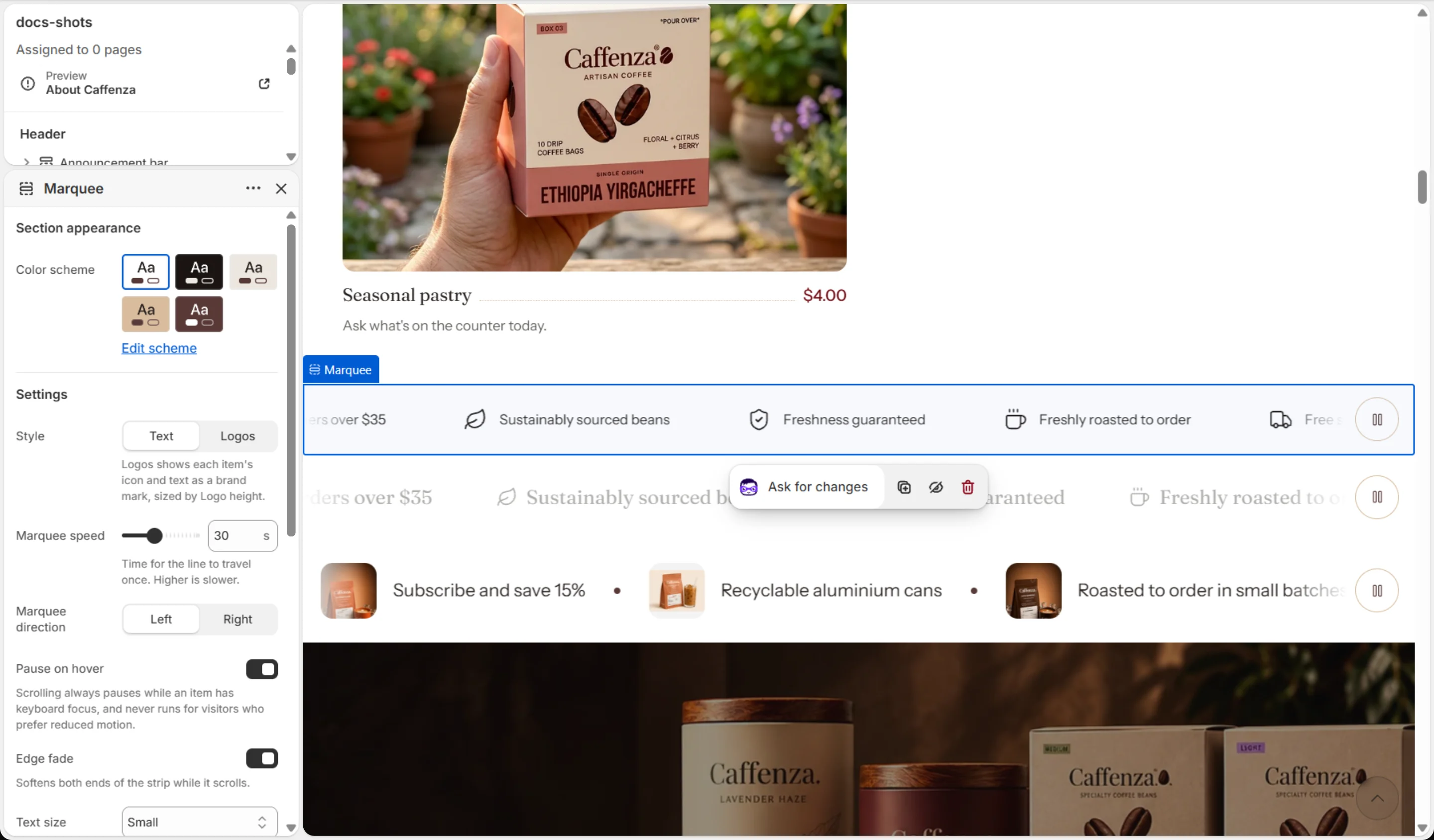Set marquee Style to Text
The height and width of the screenshot is (840, 1434).
click(161, 436)
